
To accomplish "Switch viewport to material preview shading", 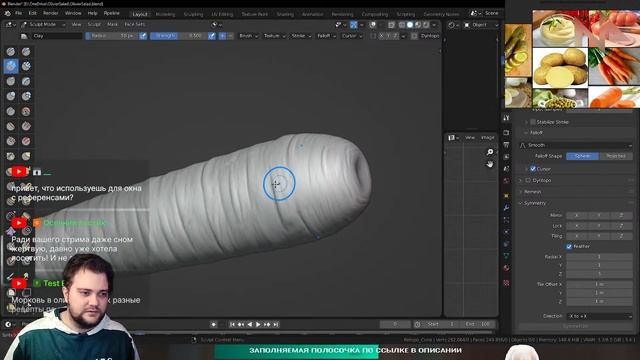I will coord(418,25).
